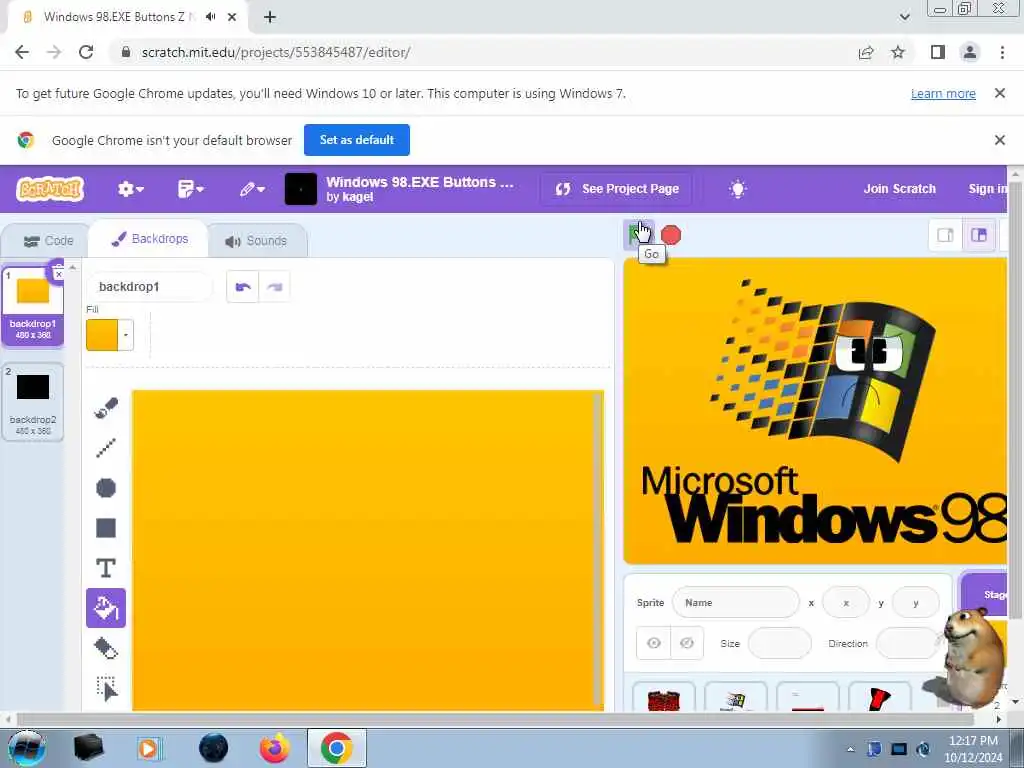Switch to large stage layout
The height and width of the screenshot is (768, 1024).
tap(978, 235)
